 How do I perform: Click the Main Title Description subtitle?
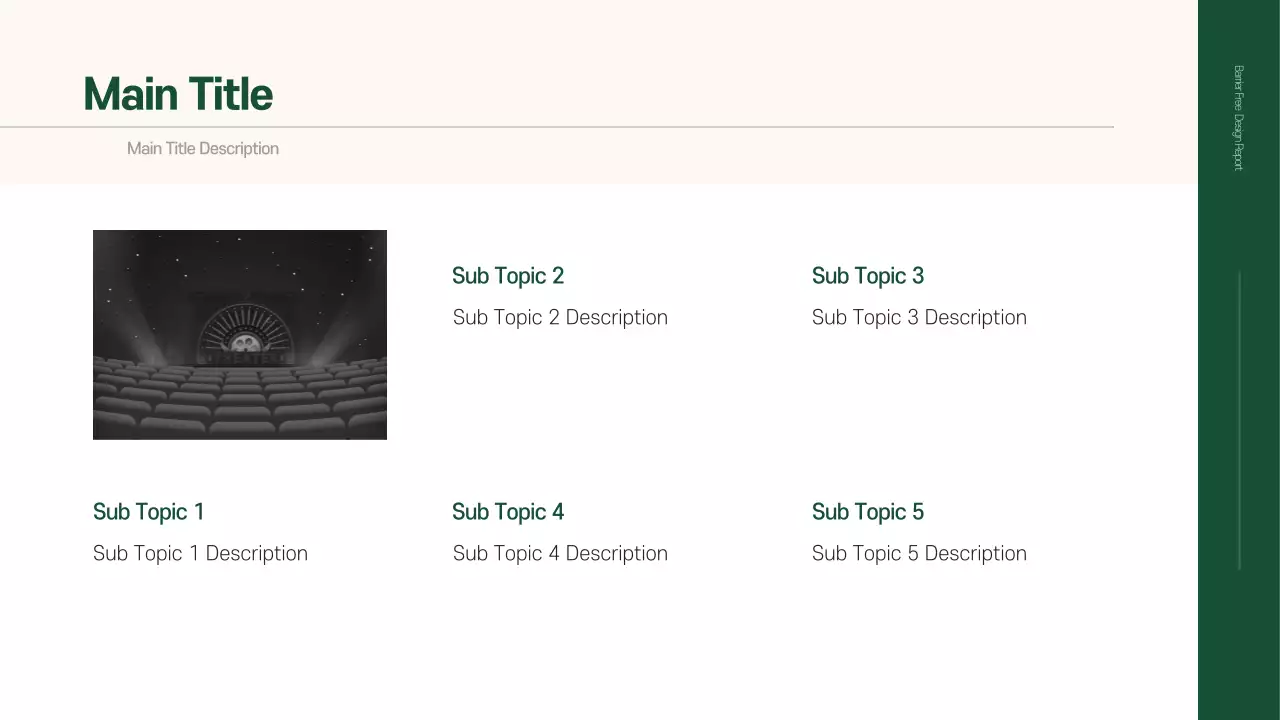pyautogui.click(x=203, y=149)
